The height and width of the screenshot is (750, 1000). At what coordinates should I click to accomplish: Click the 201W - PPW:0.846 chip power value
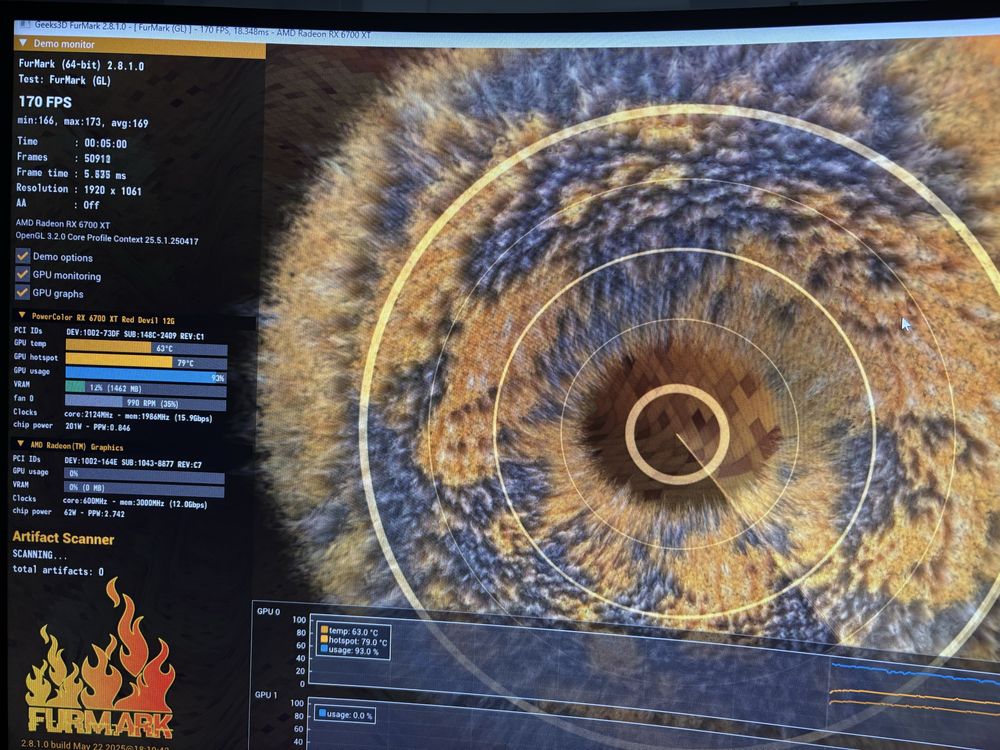[x=98, y=427]
